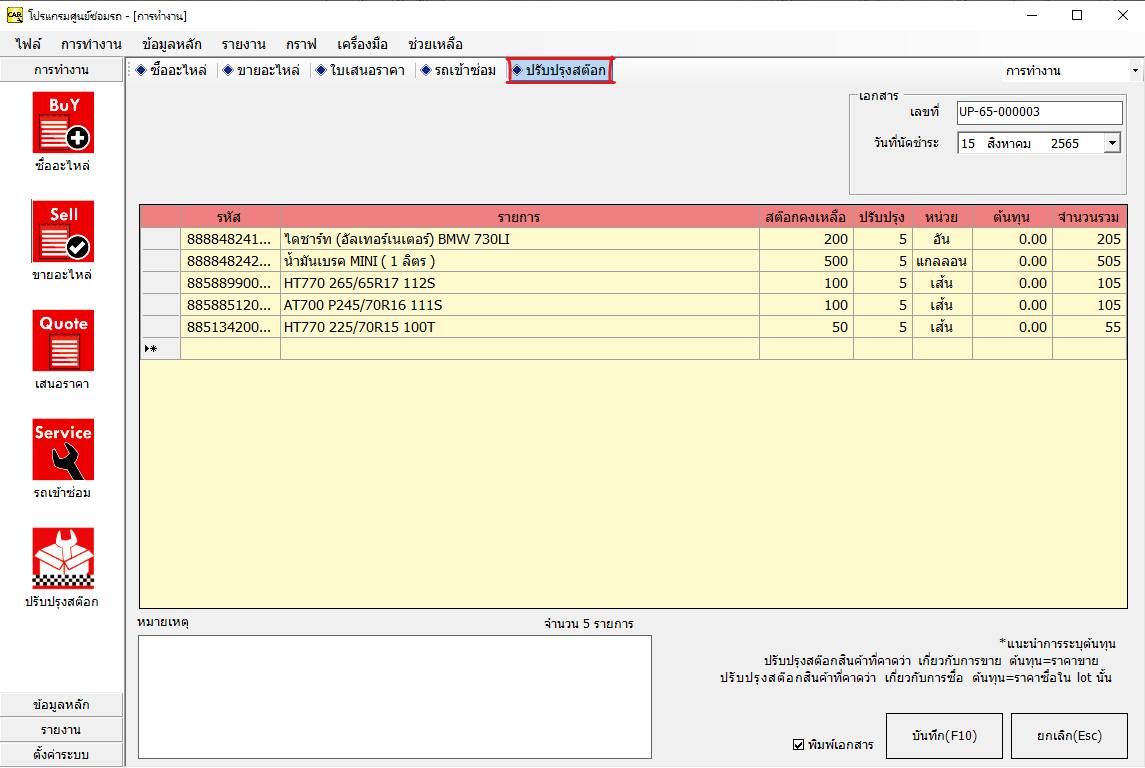Switch to the ขายอะไหล่ toolbar tab
The image size is (1145, 768).
click(x=261, y=70)
